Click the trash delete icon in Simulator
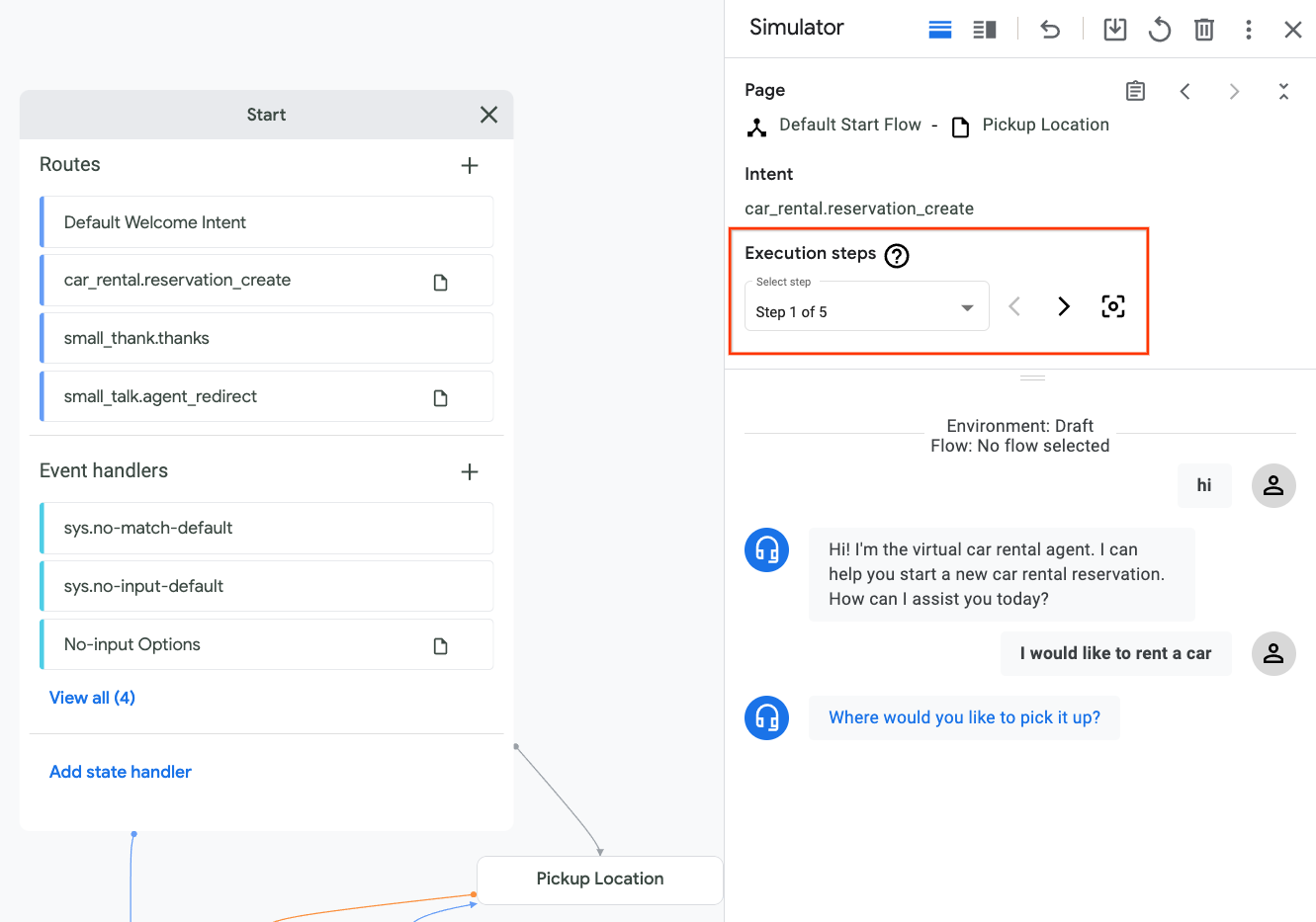Image resolution: width=1316 pixels, height=922 pixels. 1203,30
